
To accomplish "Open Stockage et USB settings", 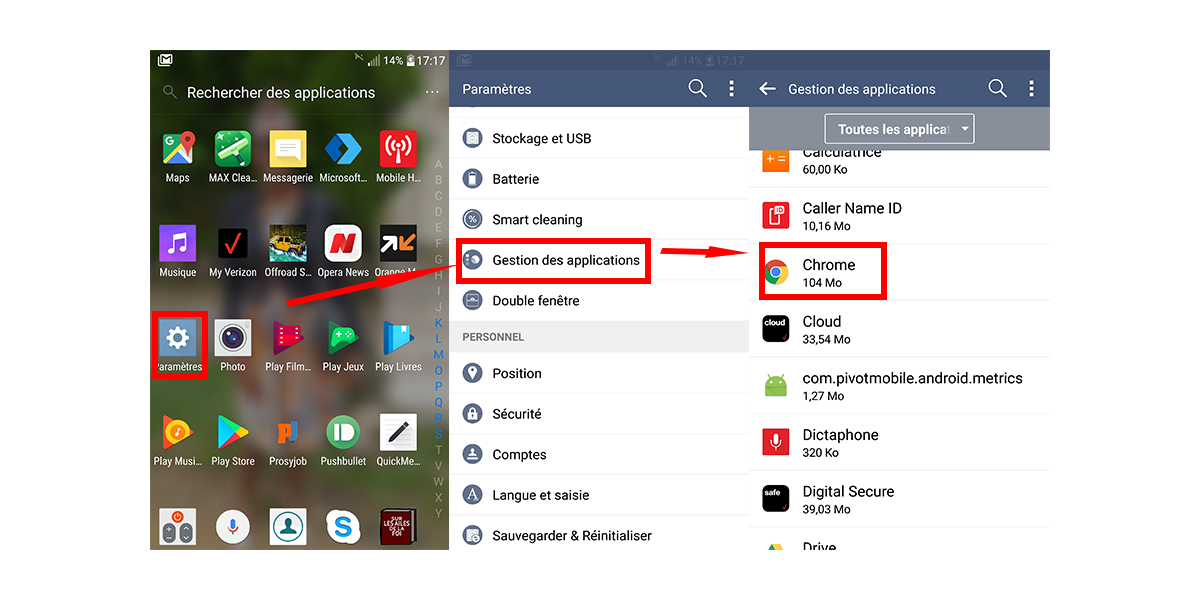I will tap(599, 138).
